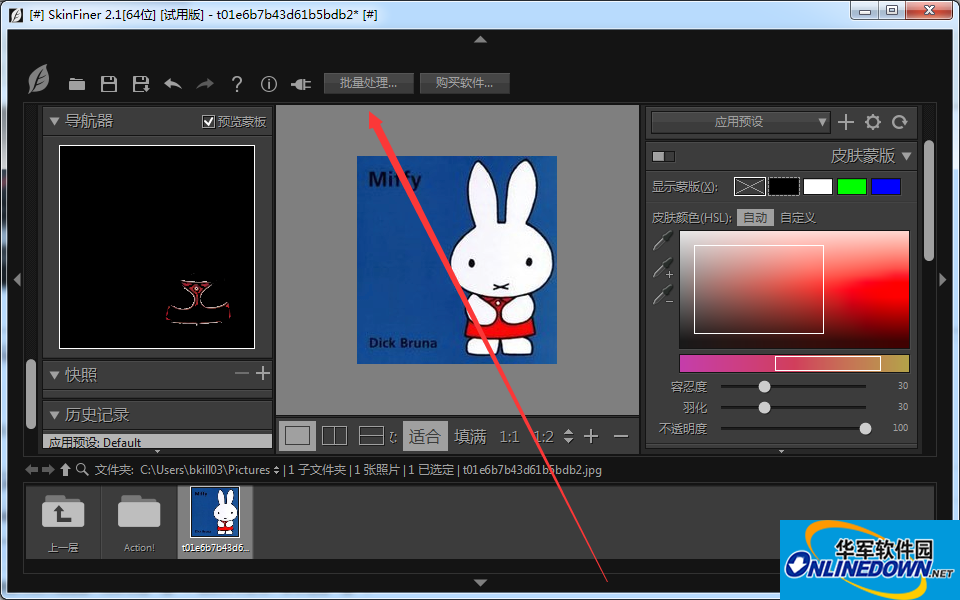Collapse the 导航器 panel

[x=54, y=121]
